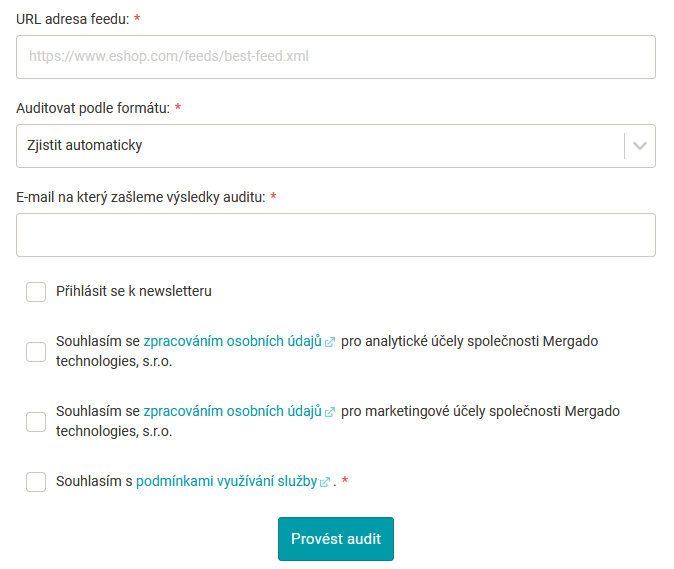Click the 'Přihlásit se k newsletteru' label text

click(134, 292)
